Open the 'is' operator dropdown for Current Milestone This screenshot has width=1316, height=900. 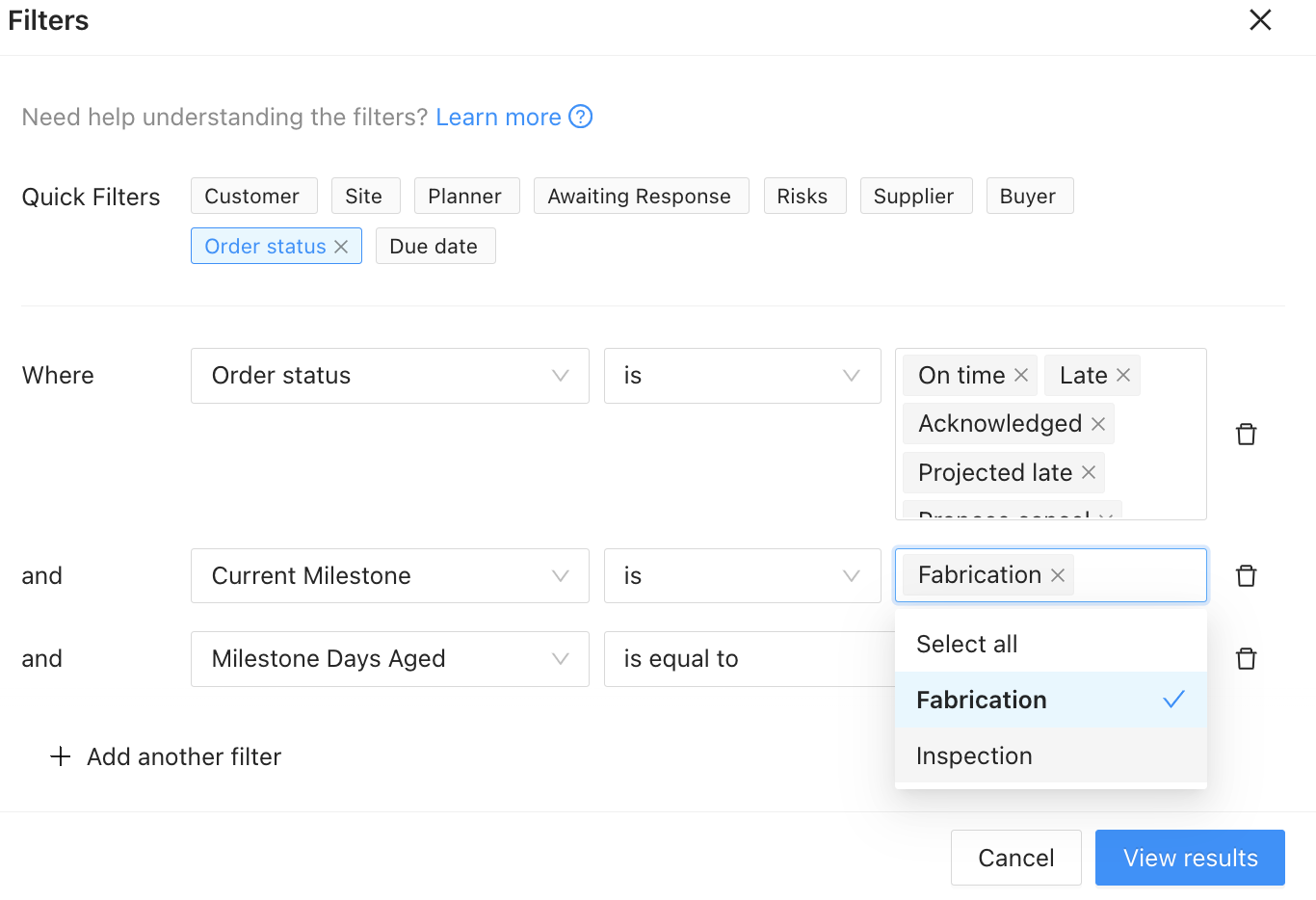coord(743,576)
